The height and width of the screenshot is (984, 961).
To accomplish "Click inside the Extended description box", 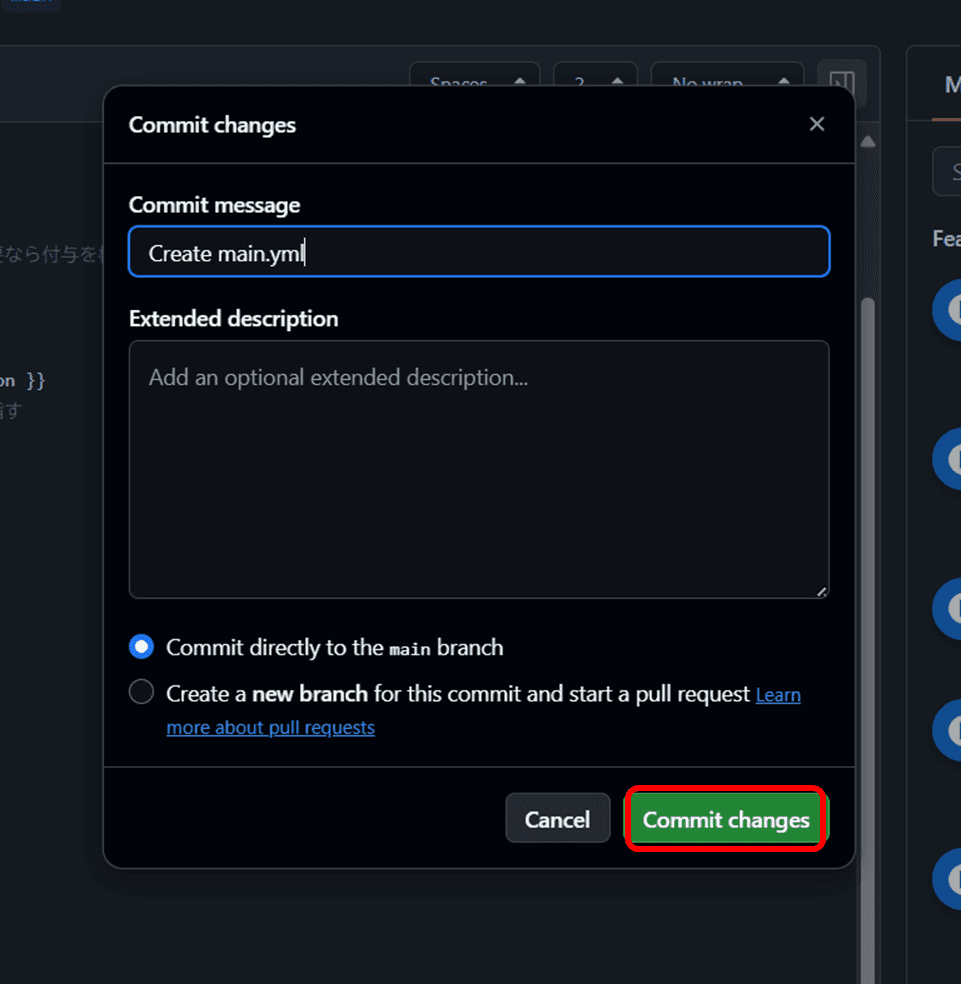I will pos(478,470).
